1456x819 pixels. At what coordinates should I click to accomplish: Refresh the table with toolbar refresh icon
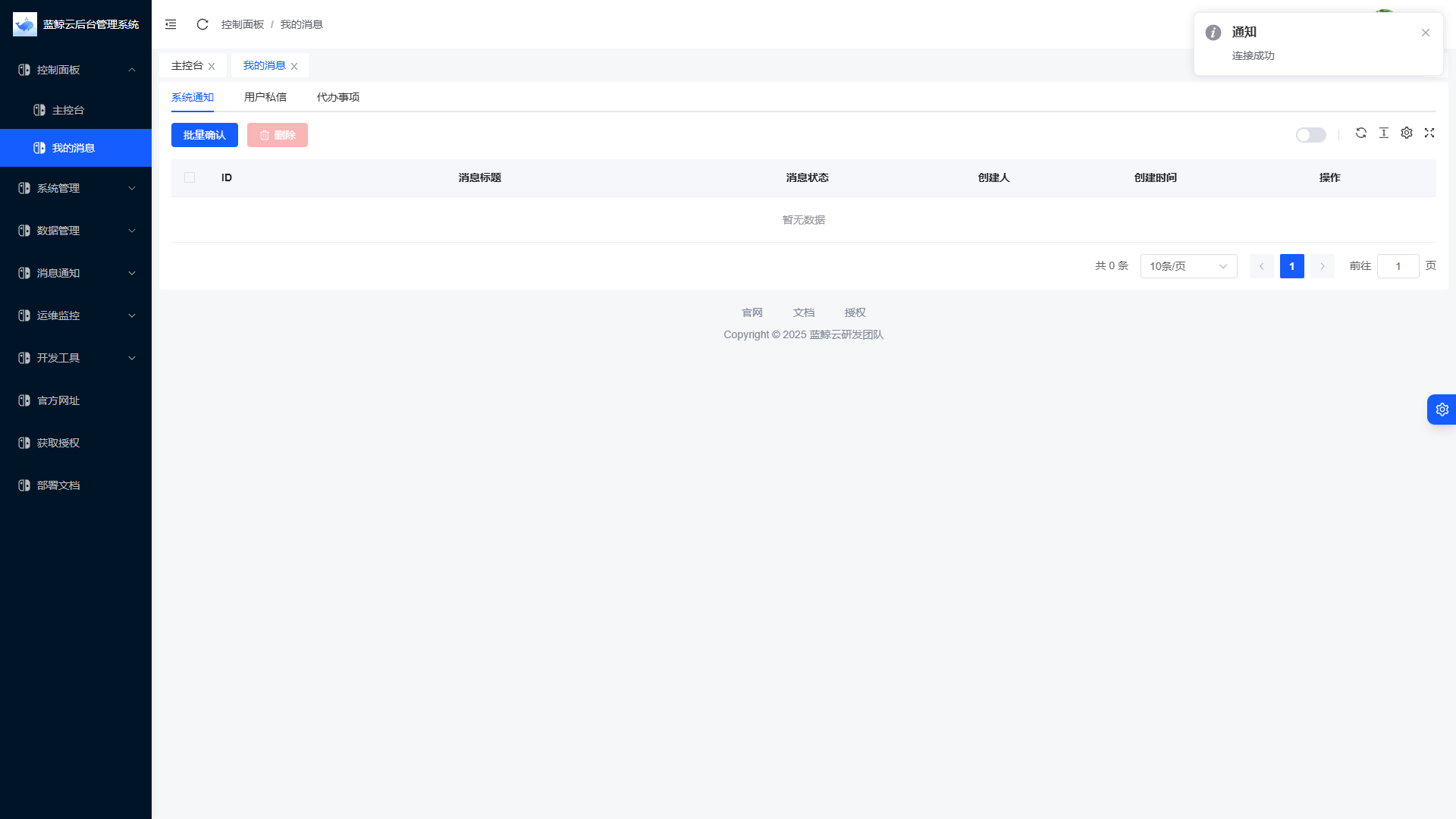tap(1361, 133)
